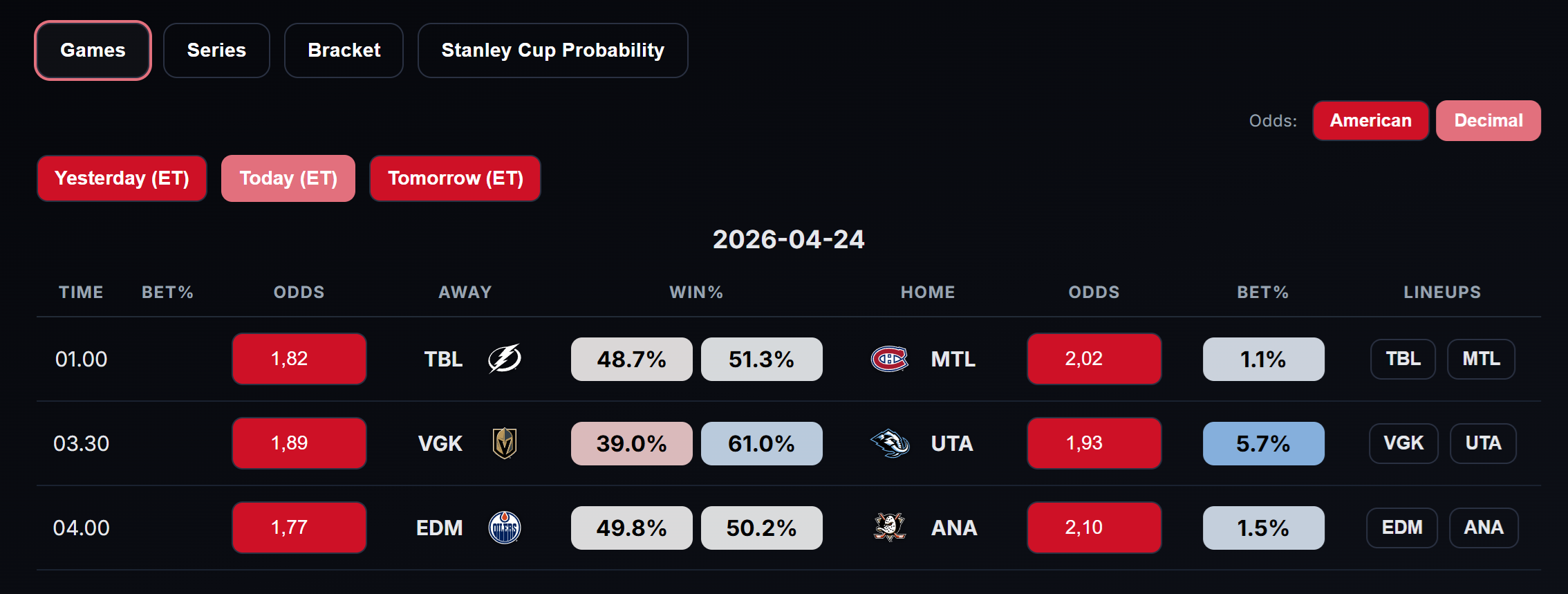Click the Vegas Golden Knights logo
1568x594 pixels.
point(505,443)
